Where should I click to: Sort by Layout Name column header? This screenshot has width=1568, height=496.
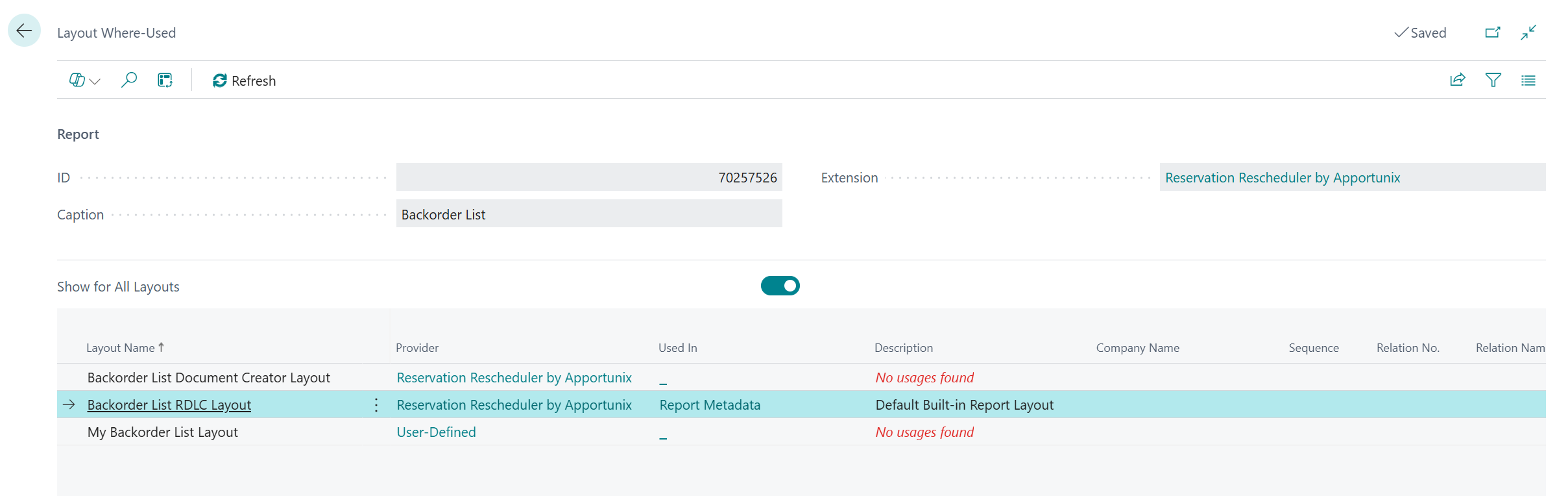coord(121,348)
